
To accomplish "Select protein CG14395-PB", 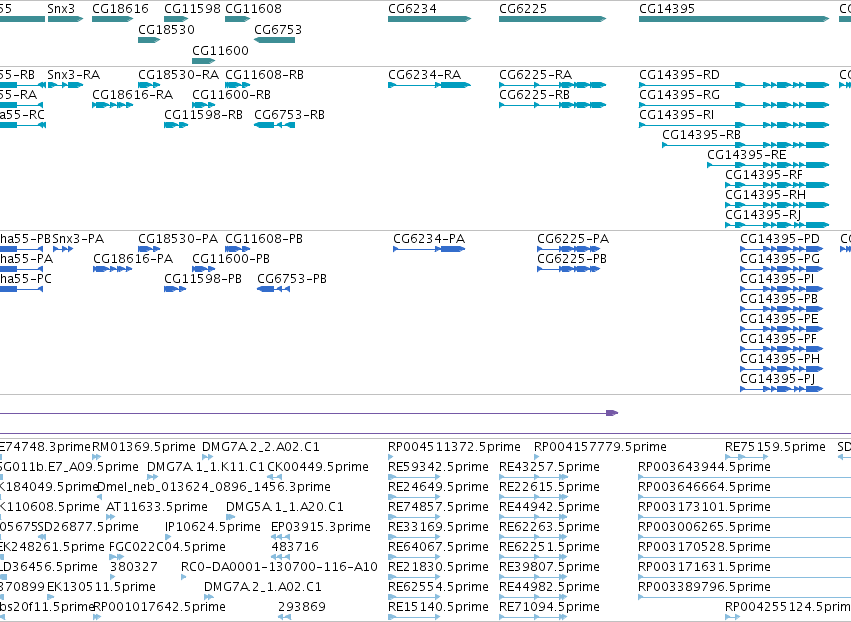I will pyautogui.click(x=782, y=309).
